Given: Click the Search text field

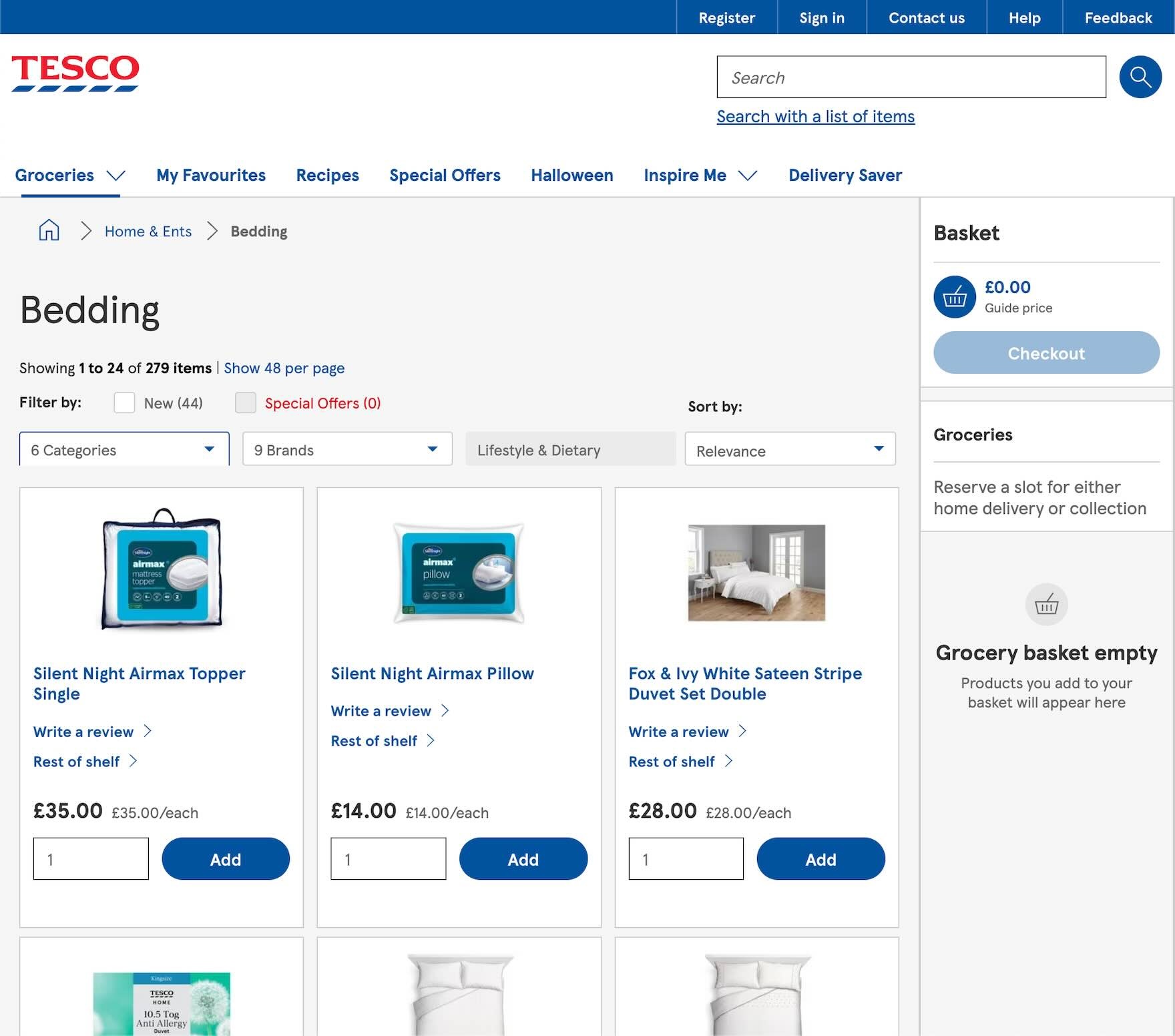Looking at the screenshot, I should click(x=911, y=77).
